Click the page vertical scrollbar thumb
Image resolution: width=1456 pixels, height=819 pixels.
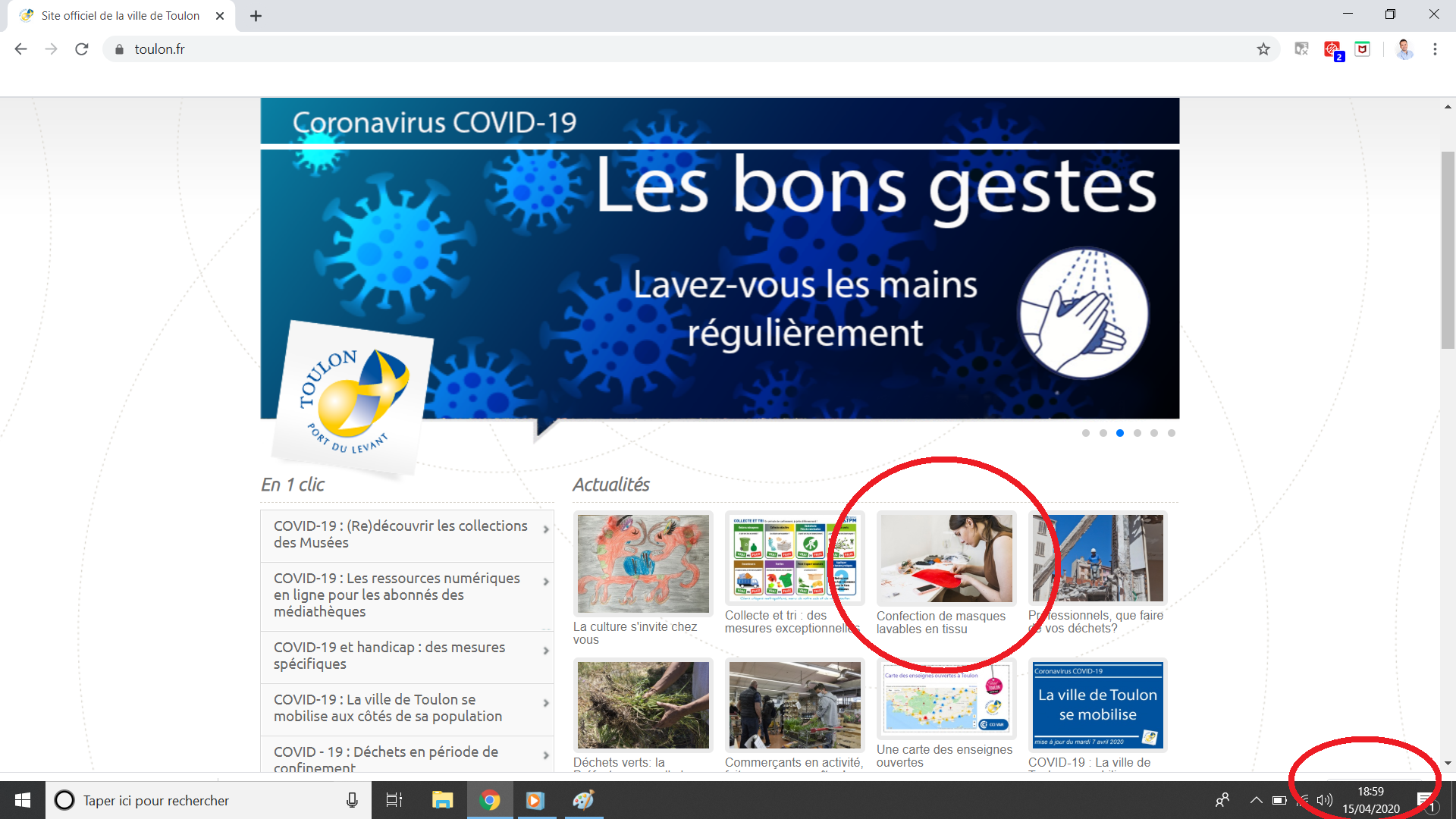[1448, 250]
